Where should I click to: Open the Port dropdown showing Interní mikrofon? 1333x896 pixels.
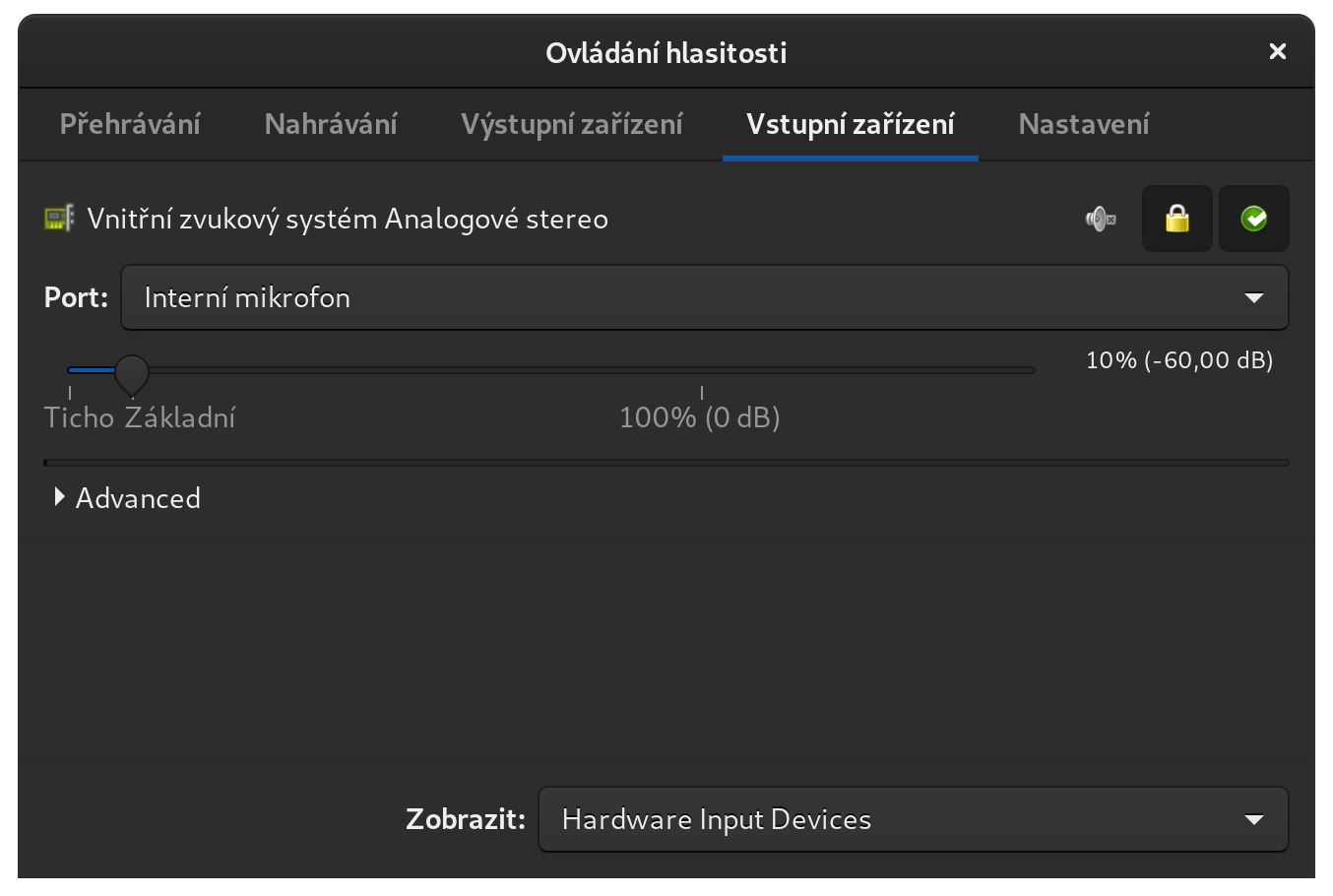(705, 297)
